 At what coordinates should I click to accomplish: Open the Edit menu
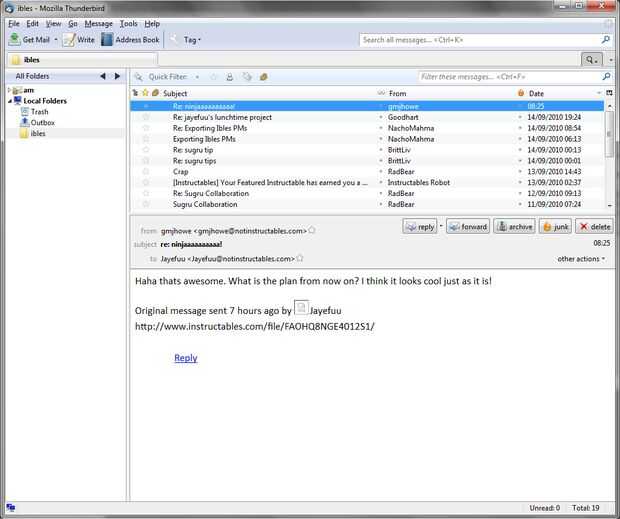tap(32, 24)
